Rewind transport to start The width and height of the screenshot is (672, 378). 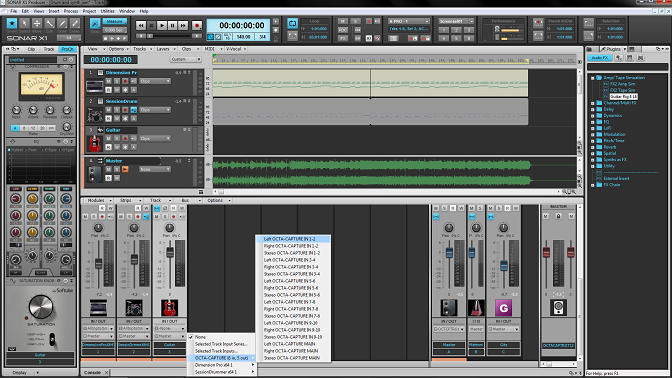pyautogui.click(x=141, y=26)
